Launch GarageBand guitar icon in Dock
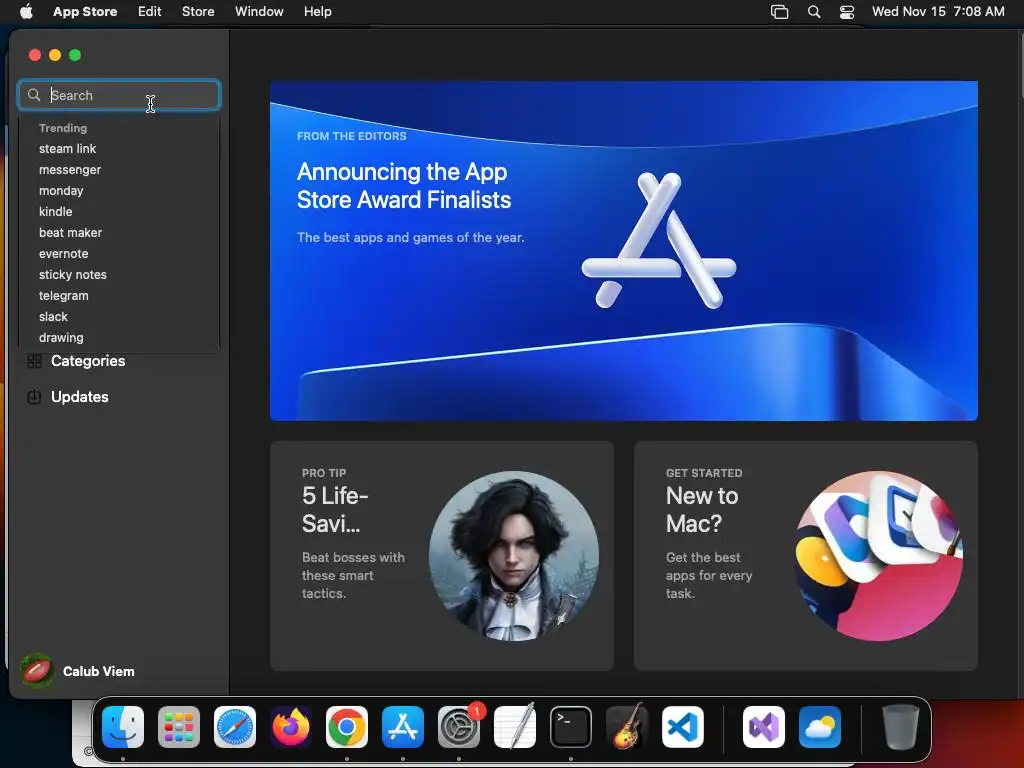This screenshot has width=1024, height=768. pyautogui.click(x=627, y=727)
